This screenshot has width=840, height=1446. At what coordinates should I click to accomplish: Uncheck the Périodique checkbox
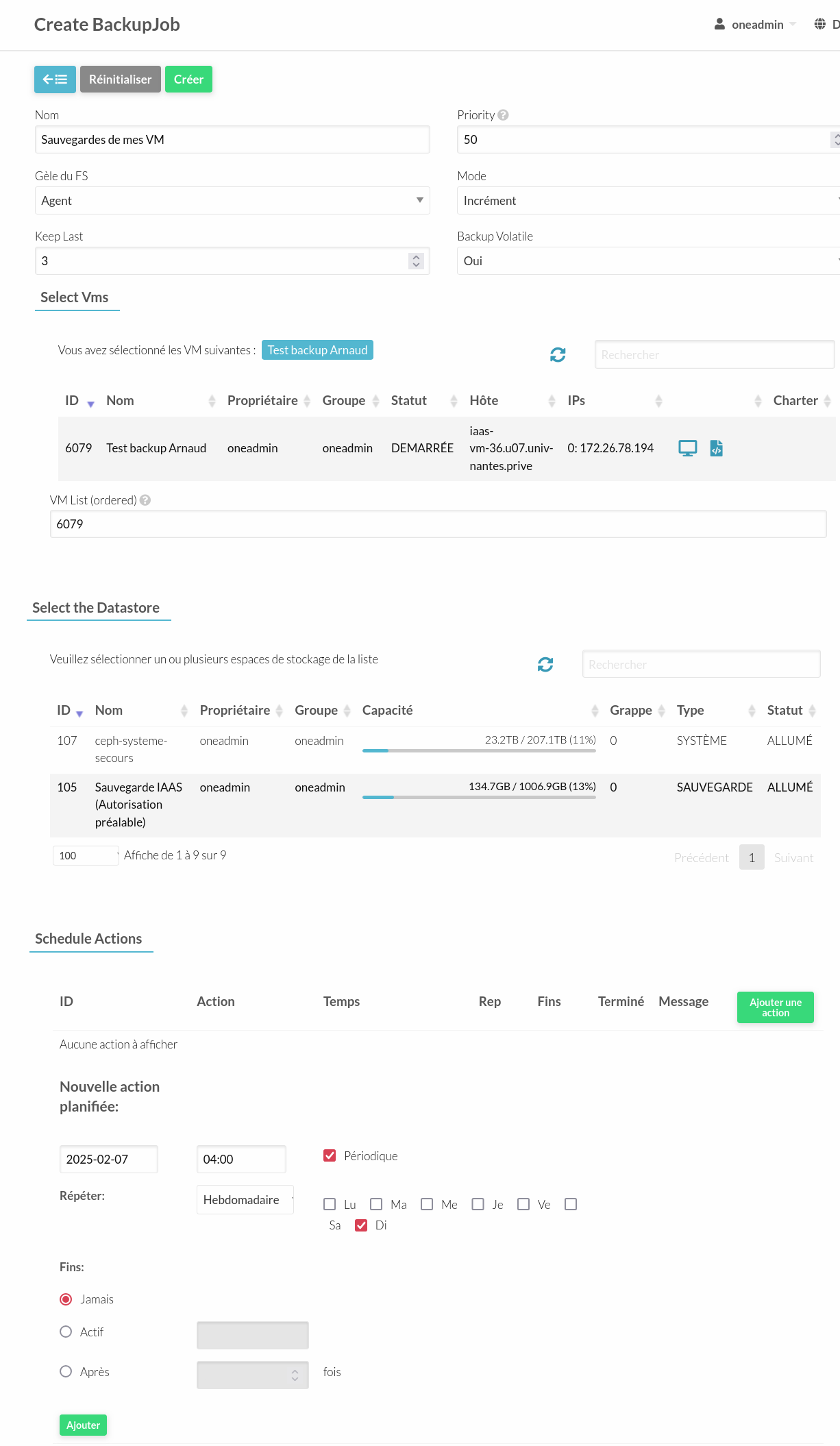coord(330,1156)
